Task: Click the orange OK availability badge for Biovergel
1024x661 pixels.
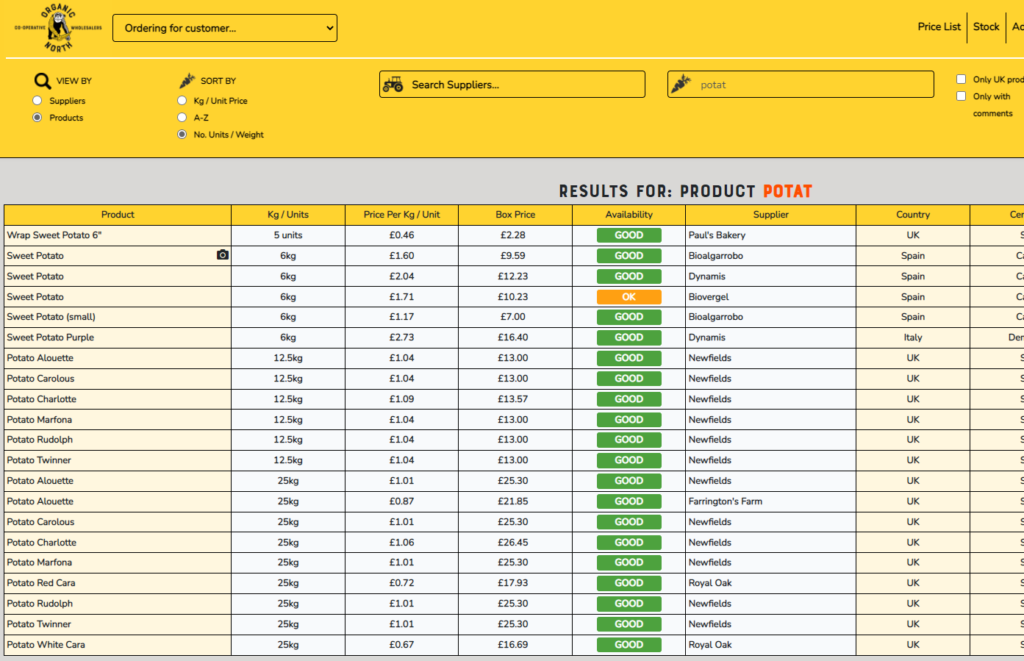Action: point(629,297)
